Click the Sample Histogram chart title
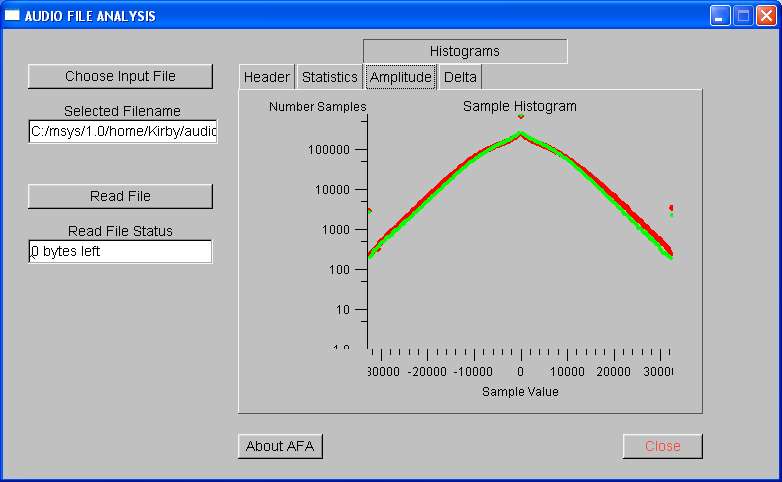782x482 pixels. 519,106
